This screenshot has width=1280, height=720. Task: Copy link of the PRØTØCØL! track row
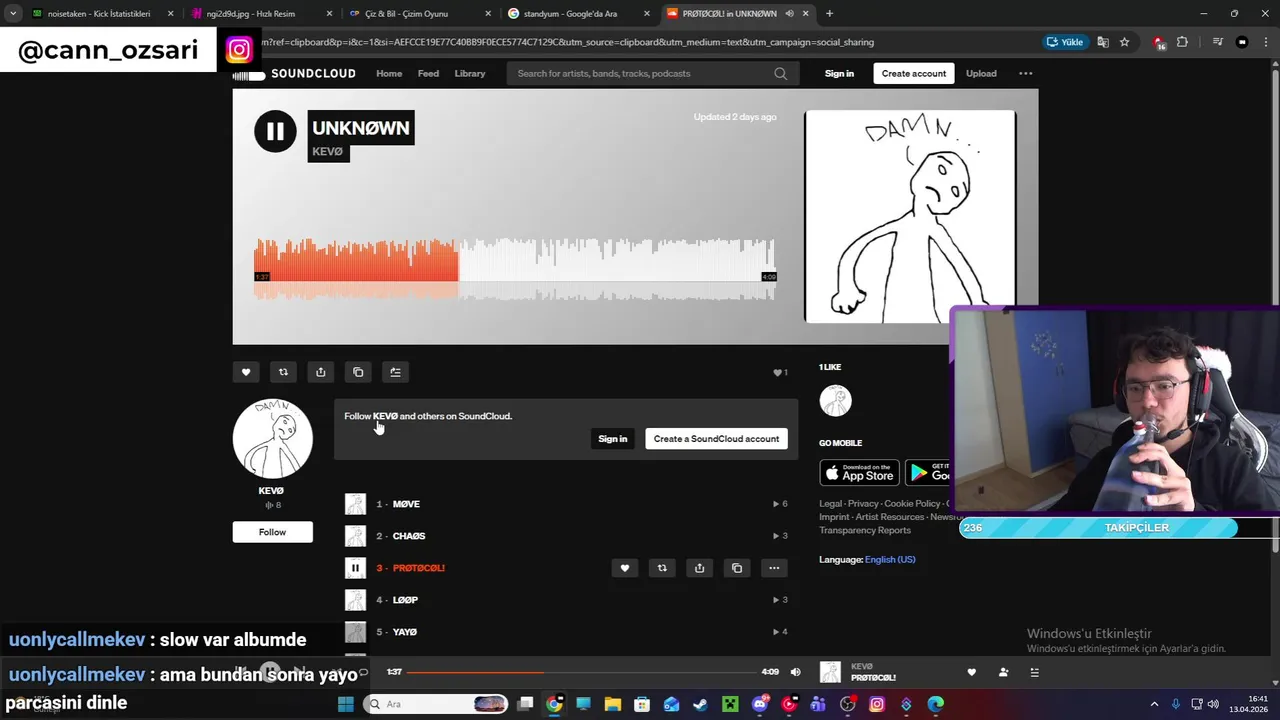tap(737, 568)
